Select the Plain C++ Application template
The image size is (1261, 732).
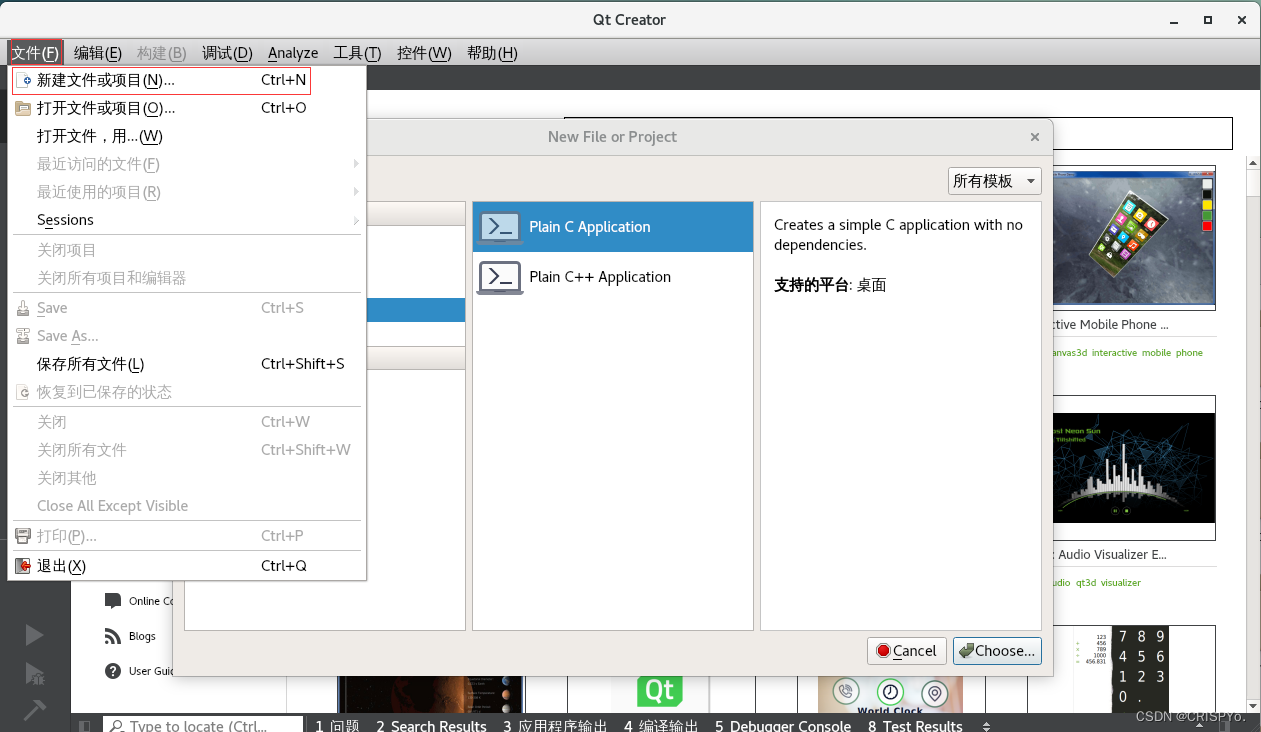(x=598, y=277)
